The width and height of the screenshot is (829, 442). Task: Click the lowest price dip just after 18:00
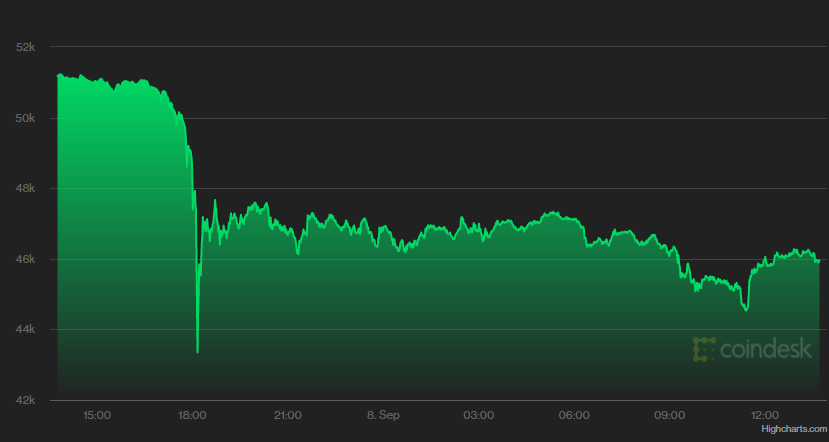point(197,351)
